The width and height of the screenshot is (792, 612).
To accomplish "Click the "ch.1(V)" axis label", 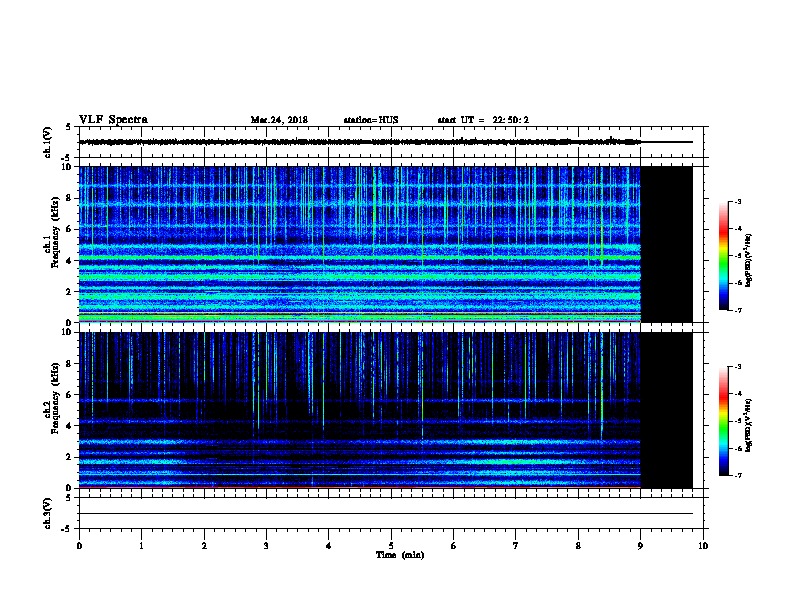I will [x=47, y=142].
